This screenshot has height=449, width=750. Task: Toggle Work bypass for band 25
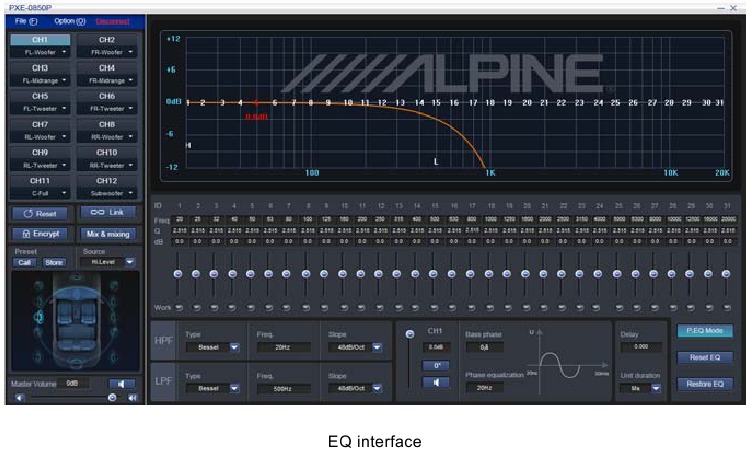(x=618, y=307)
